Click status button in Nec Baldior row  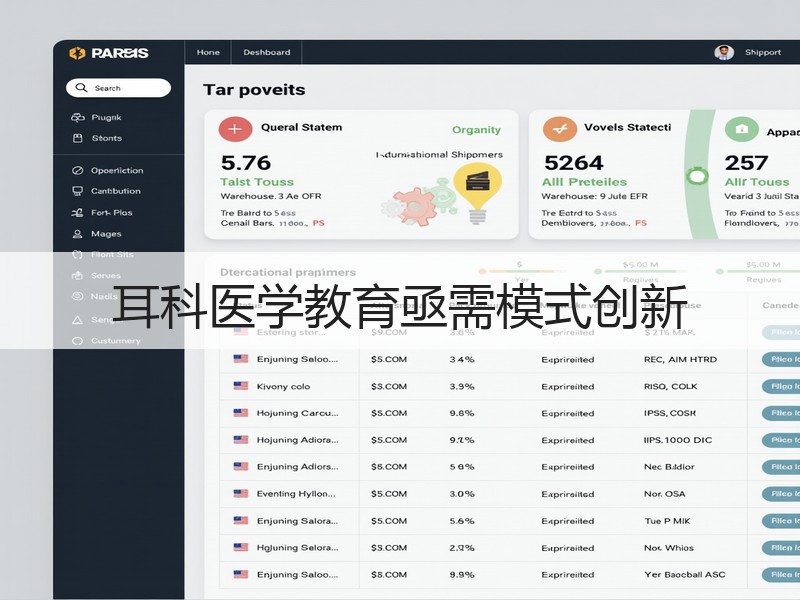(x=781, y=467)
